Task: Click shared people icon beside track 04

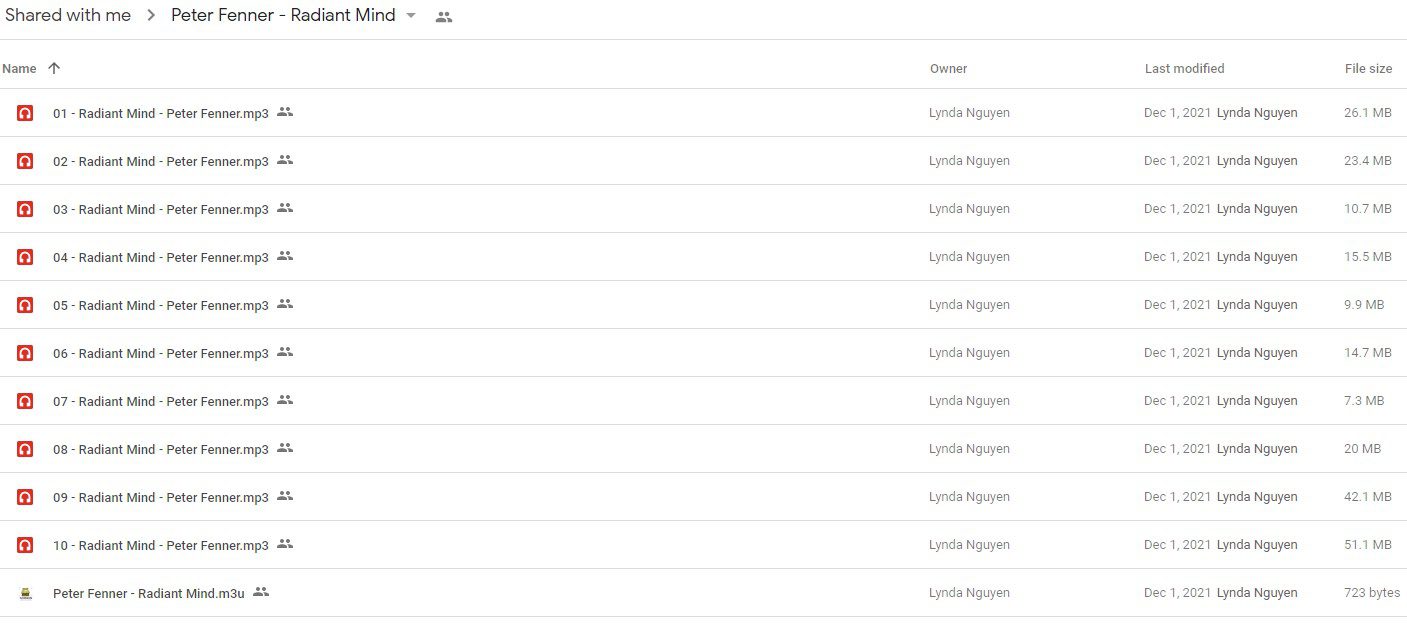Action: [285, 256]
